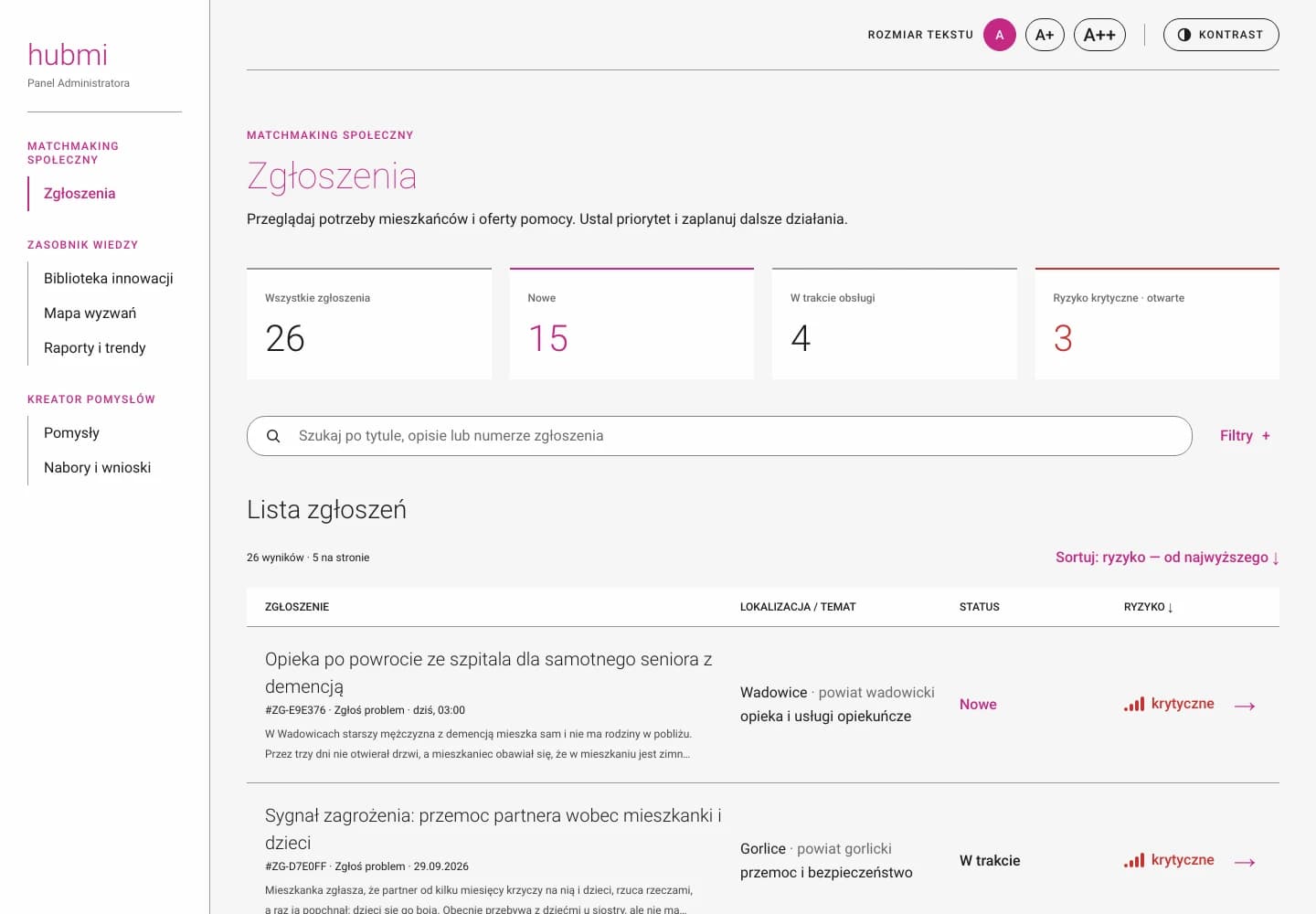Open Nabory i wnioski in sidebar

coord(98,468)
